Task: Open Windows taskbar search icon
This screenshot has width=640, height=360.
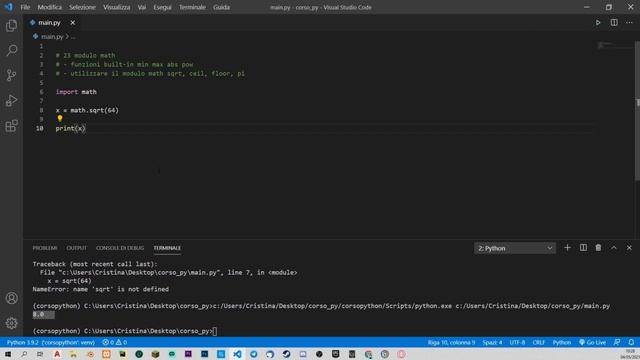Action: point(24,354)
